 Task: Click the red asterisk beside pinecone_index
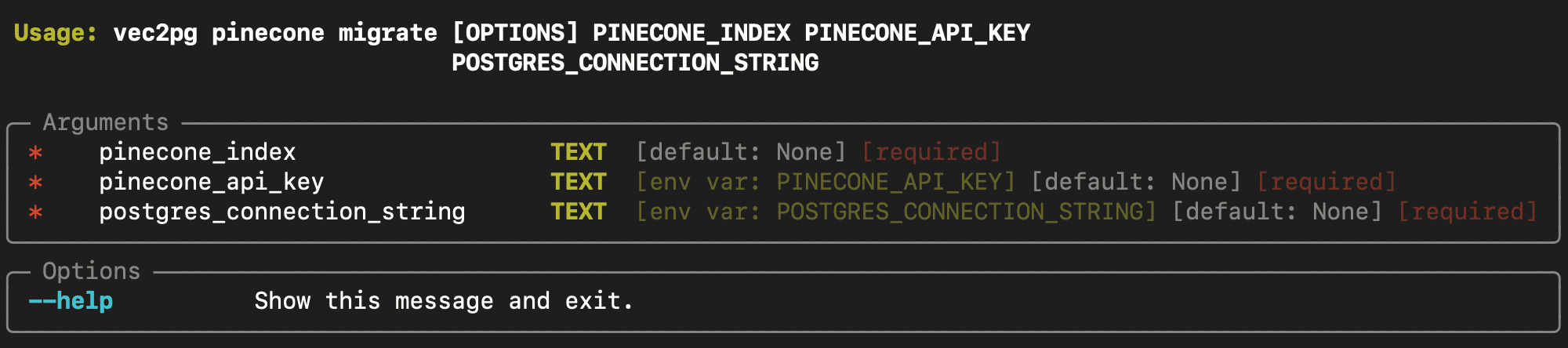coord(35,153)
